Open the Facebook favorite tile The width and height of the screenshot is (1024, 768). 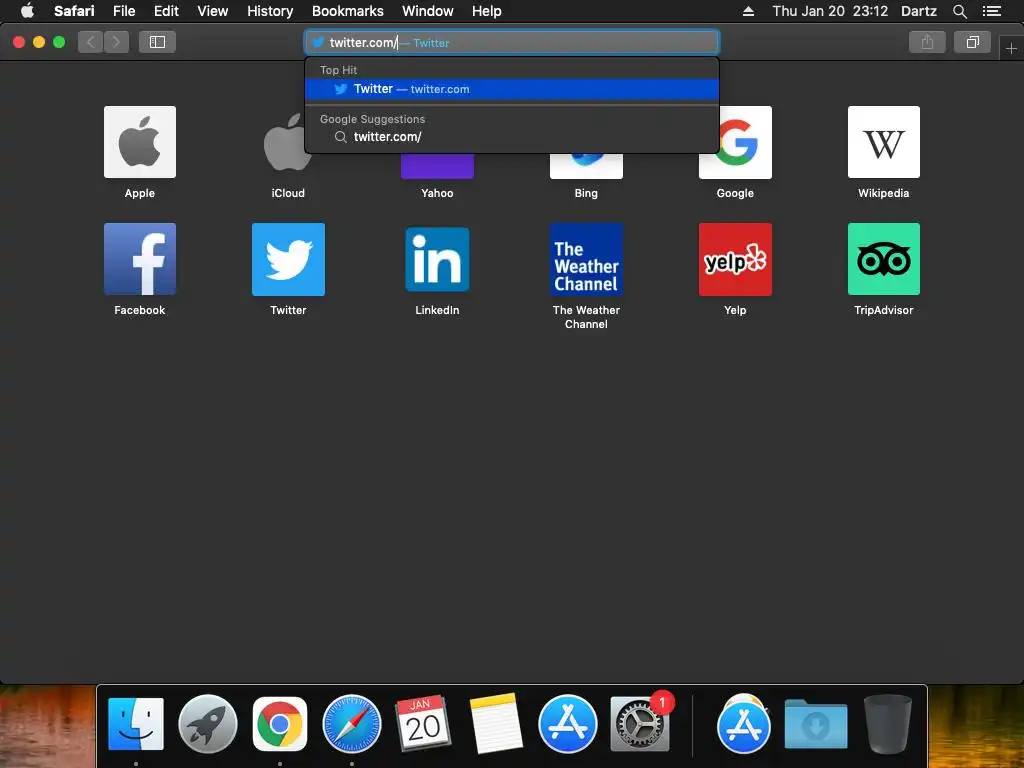(140, 259)
